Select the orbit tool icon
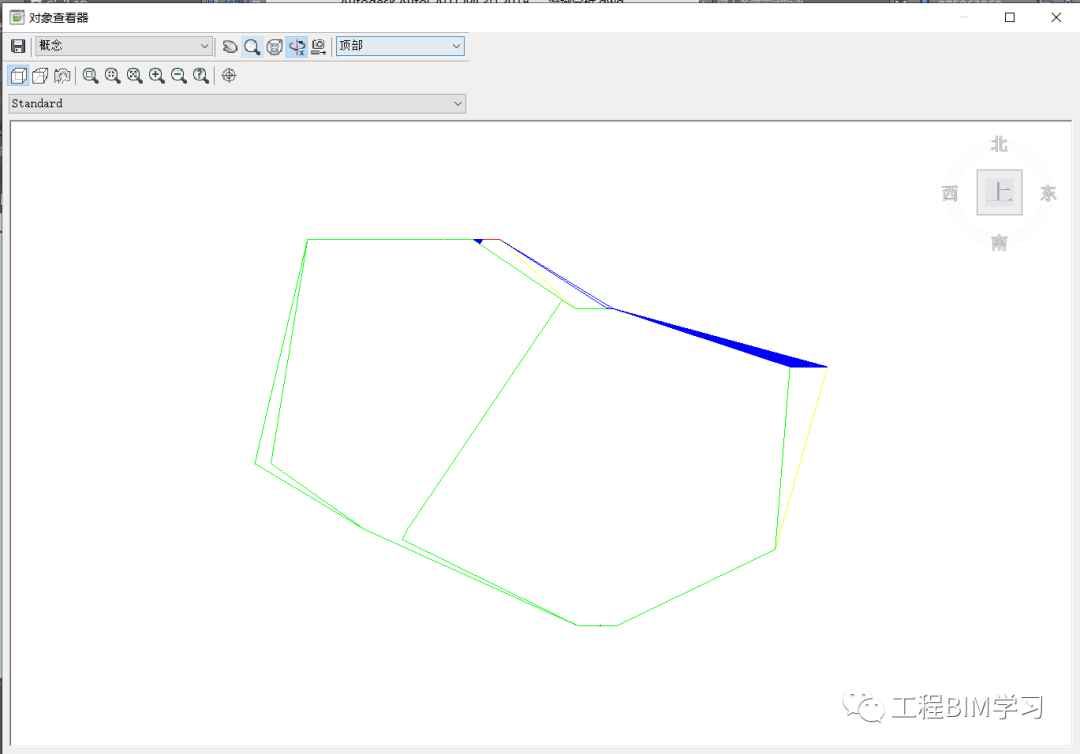 [x=274, y=47]
